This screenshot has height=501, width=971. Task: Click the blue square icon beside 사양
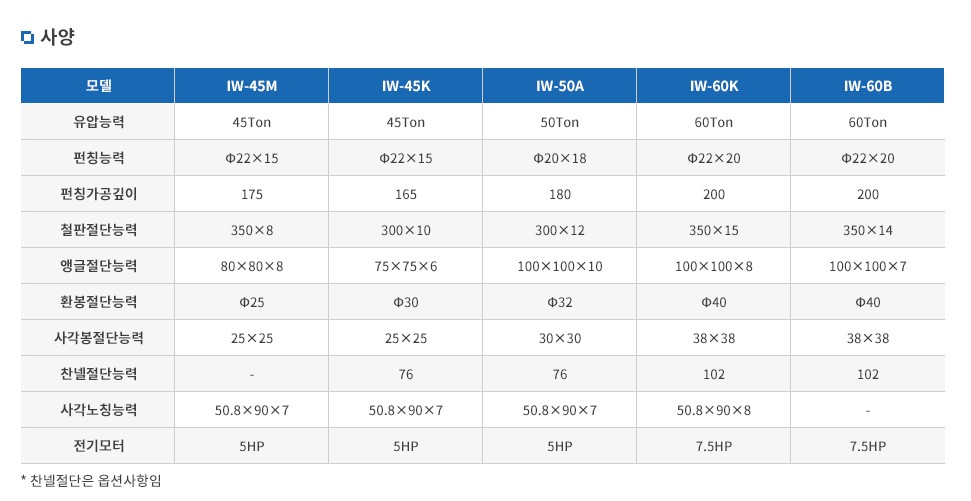click(27, 38)
